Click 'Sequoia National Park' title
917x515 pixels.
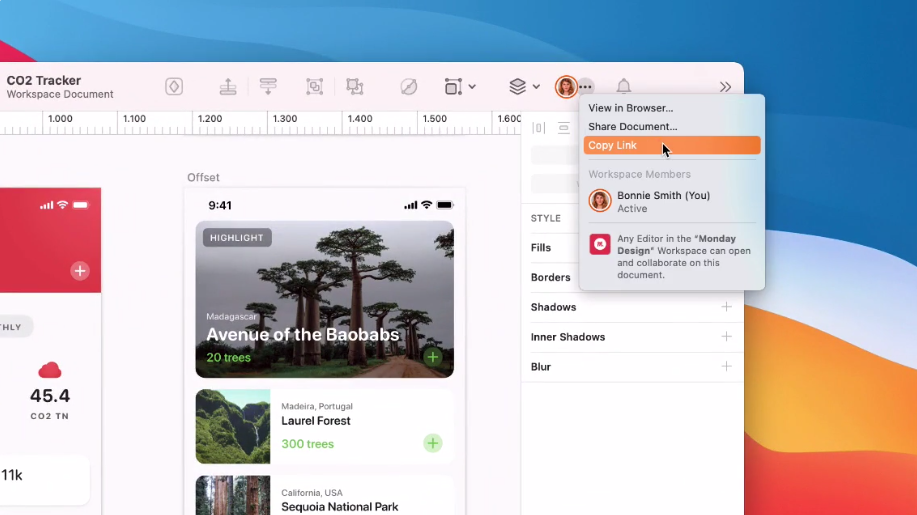tap(340, 507)
